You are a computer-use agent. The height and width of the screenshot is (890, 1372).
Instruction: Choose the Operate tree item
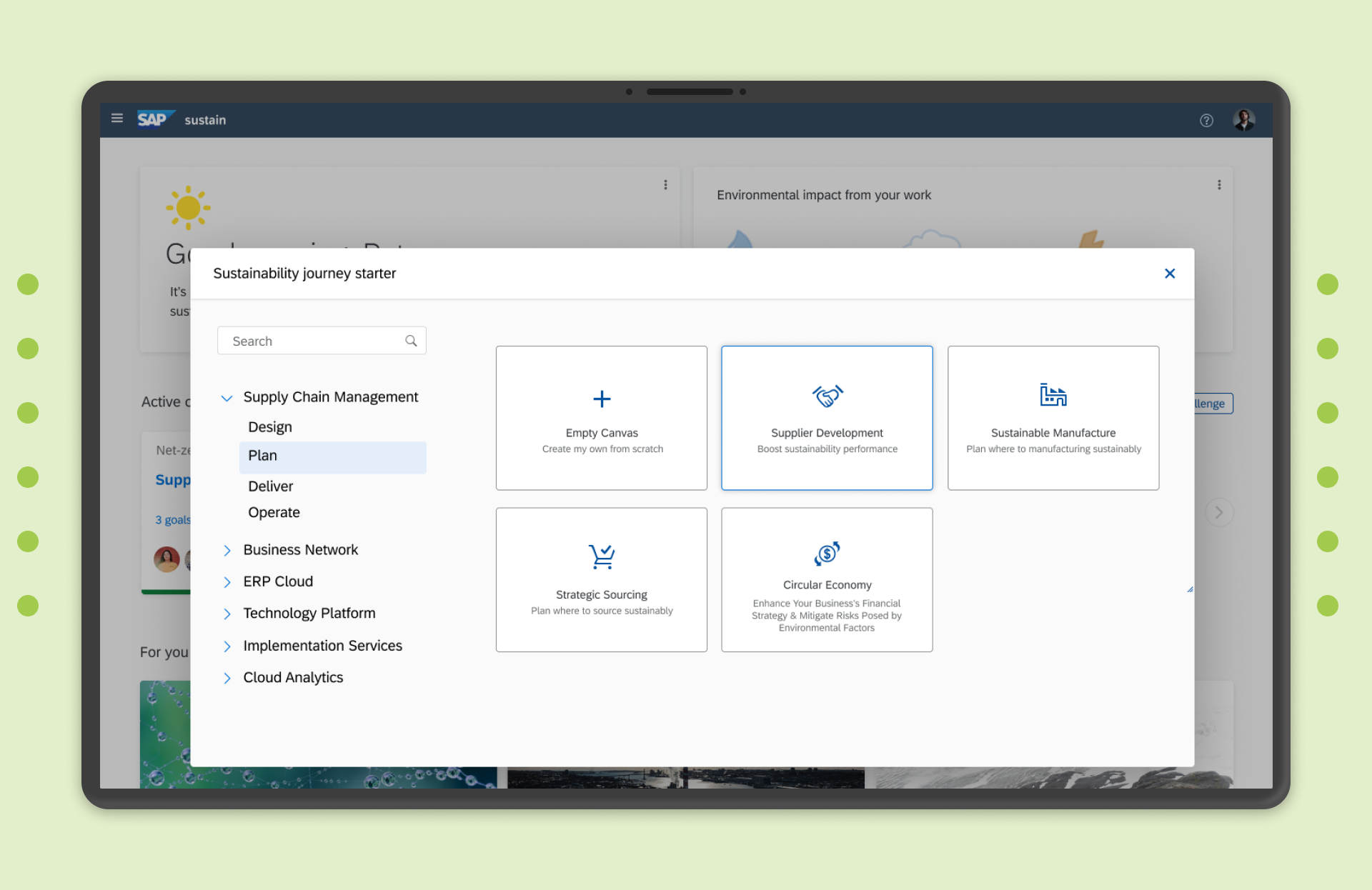coord(274,513)
